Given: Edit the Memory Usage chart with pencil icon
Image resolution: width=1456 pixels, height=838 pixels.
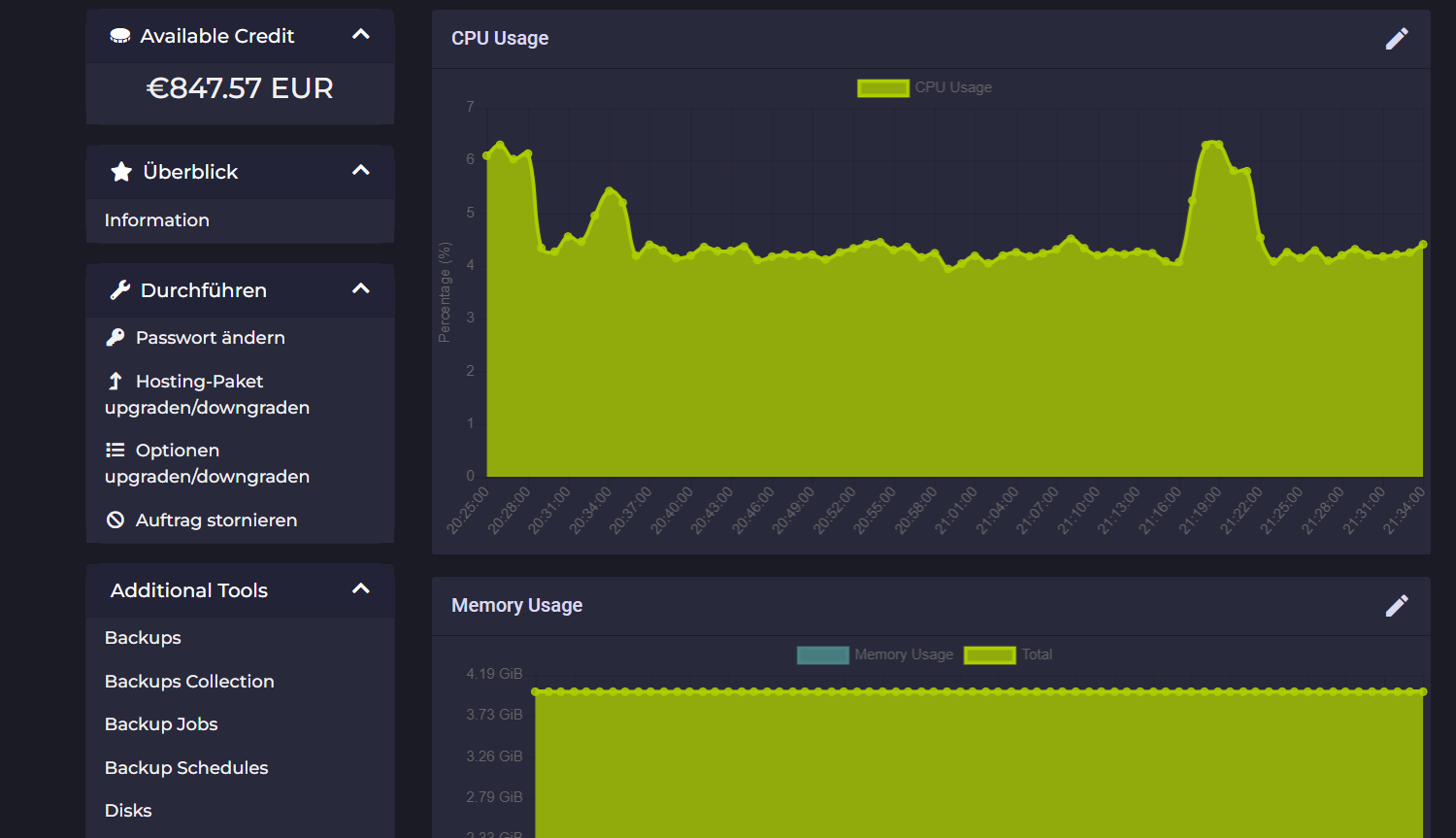Looking at the screenshot, I should click(x=1397, y=606).
